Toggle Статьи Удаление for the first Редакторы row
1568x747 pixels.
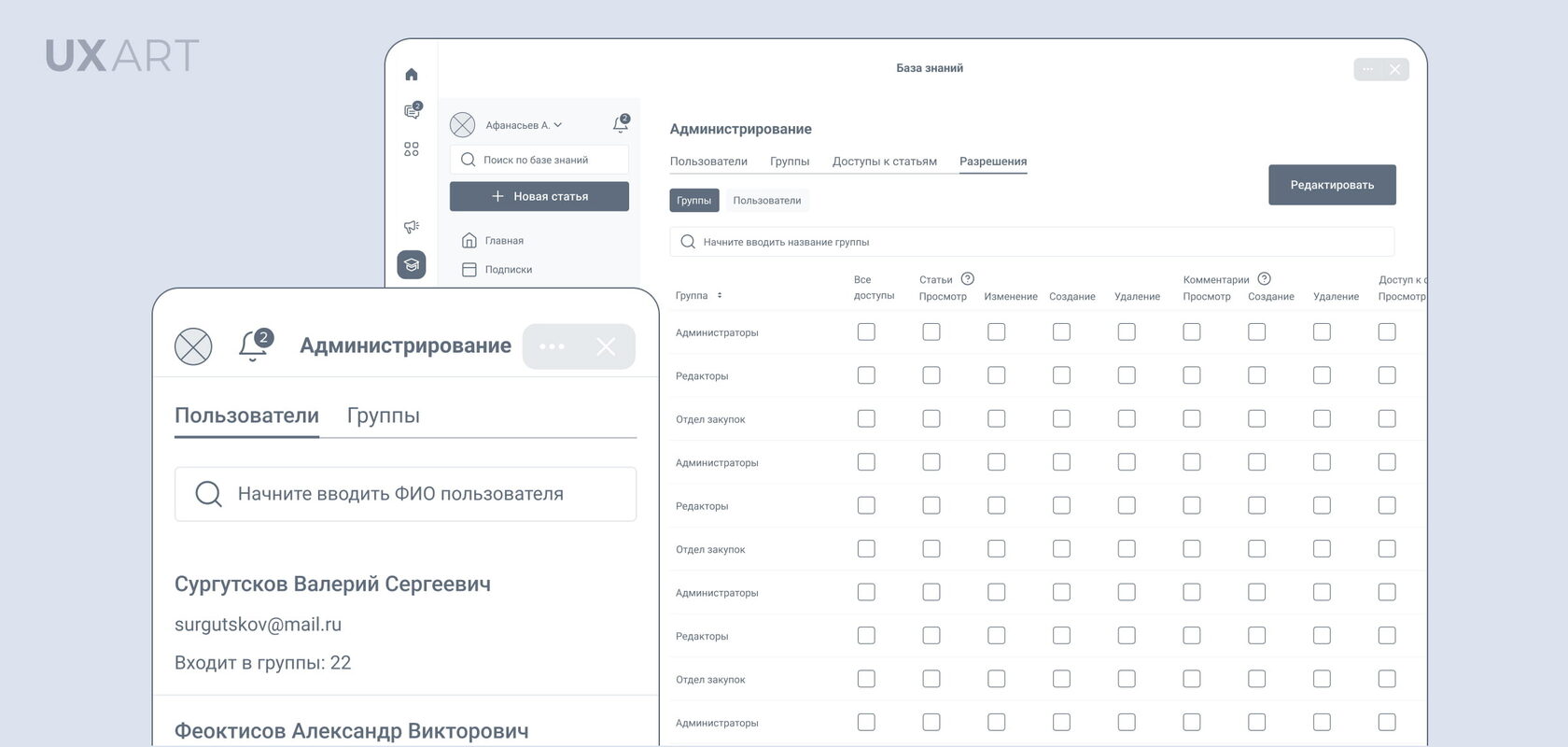(x=1127, y=375)
